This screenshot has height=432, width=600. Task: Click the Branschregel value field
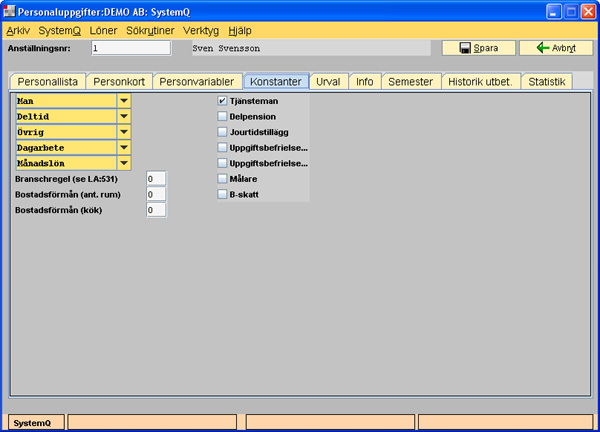click(155, 178)
